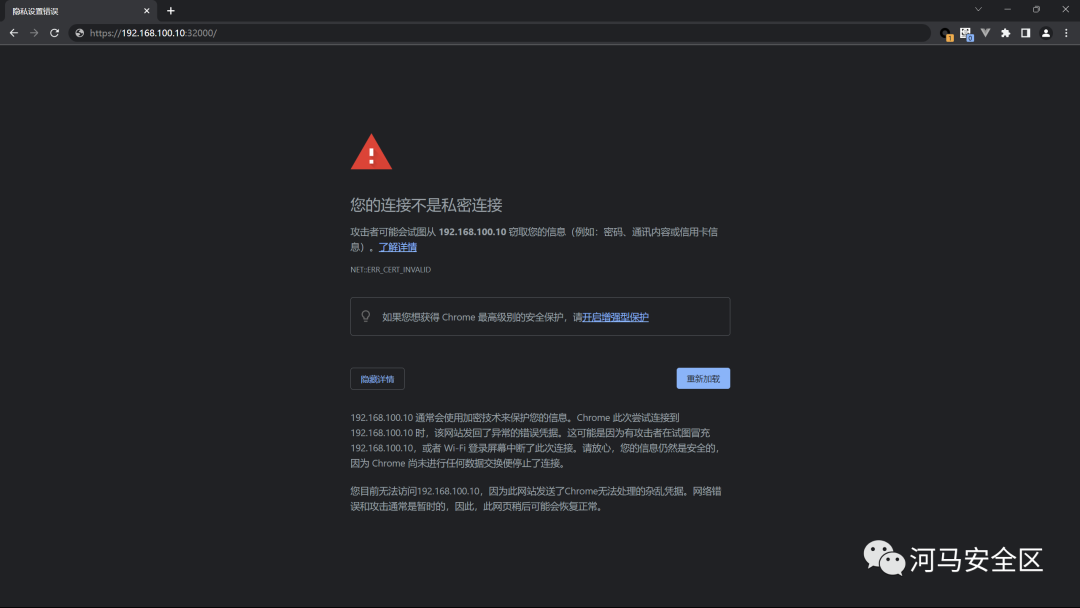Screen dimensions: 1080x608
Task: Collapse details with 隐藏详情
Action: click(x=377, y=378)
